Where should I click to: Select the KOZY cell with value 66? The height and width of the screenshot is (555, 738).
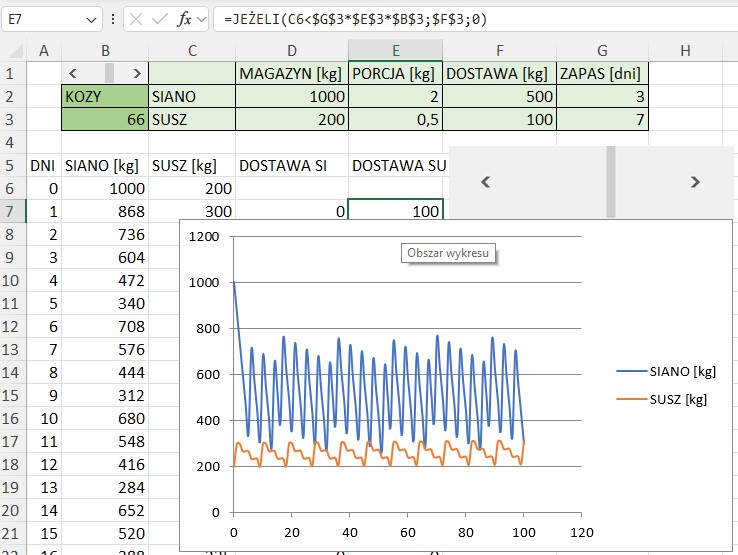tap(104, 120)
